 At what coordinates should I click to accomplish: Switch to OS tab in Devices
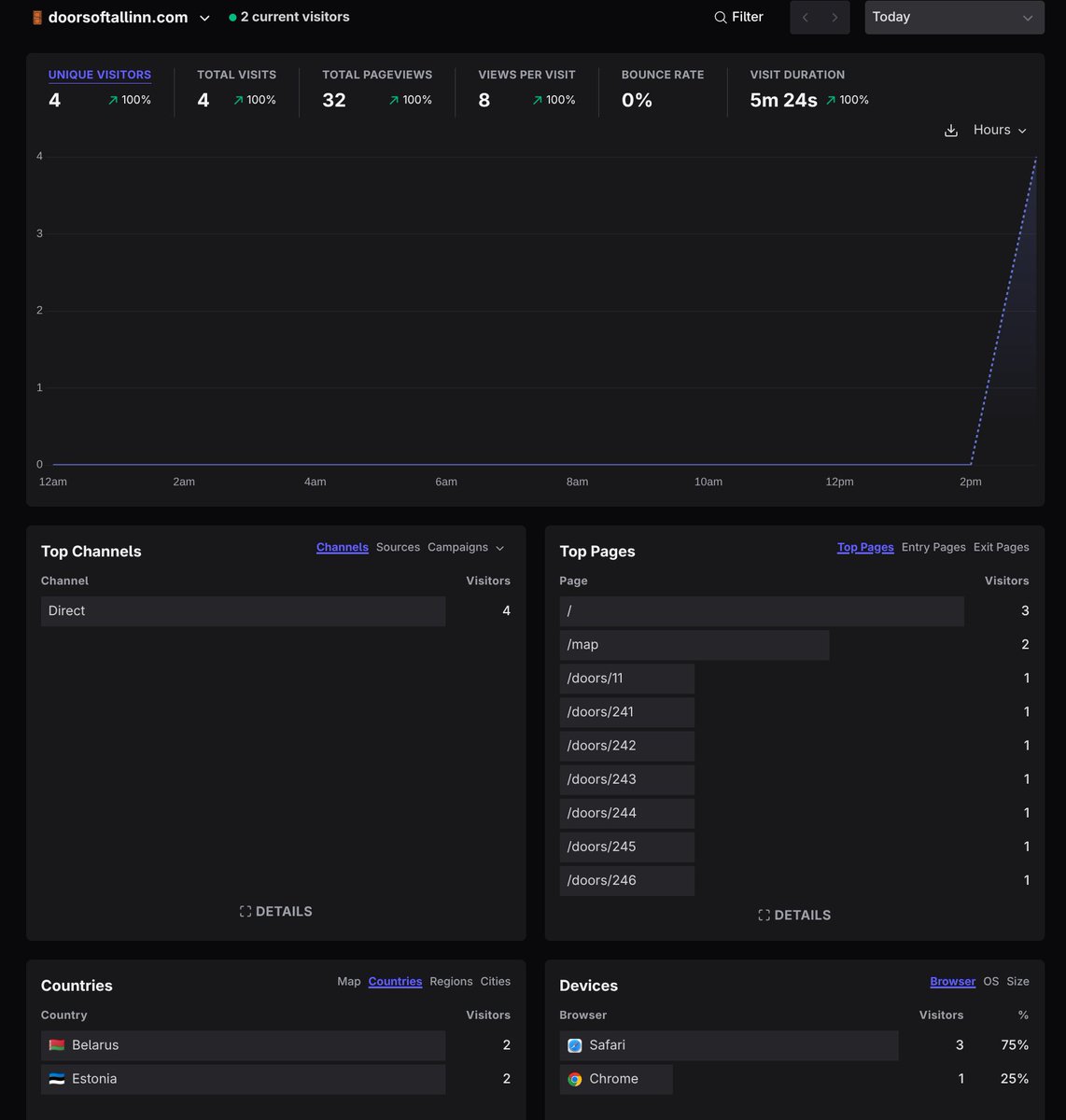[x=991, y=982]
